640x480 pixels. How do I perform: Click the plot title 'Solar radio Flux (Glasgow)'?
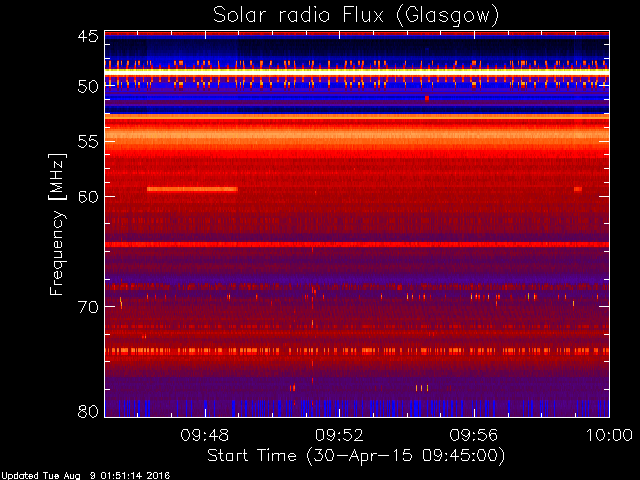pos(356,16)
